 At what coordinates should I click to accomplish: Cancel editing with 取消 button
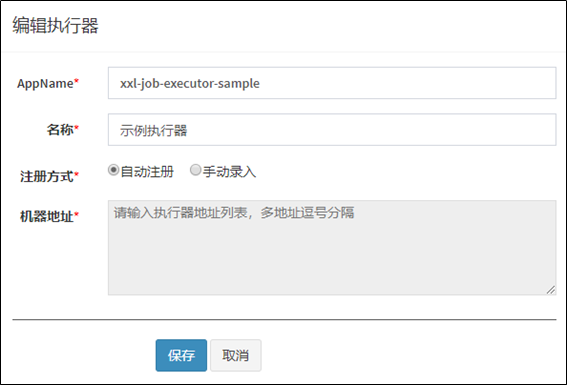coord(235,355)
